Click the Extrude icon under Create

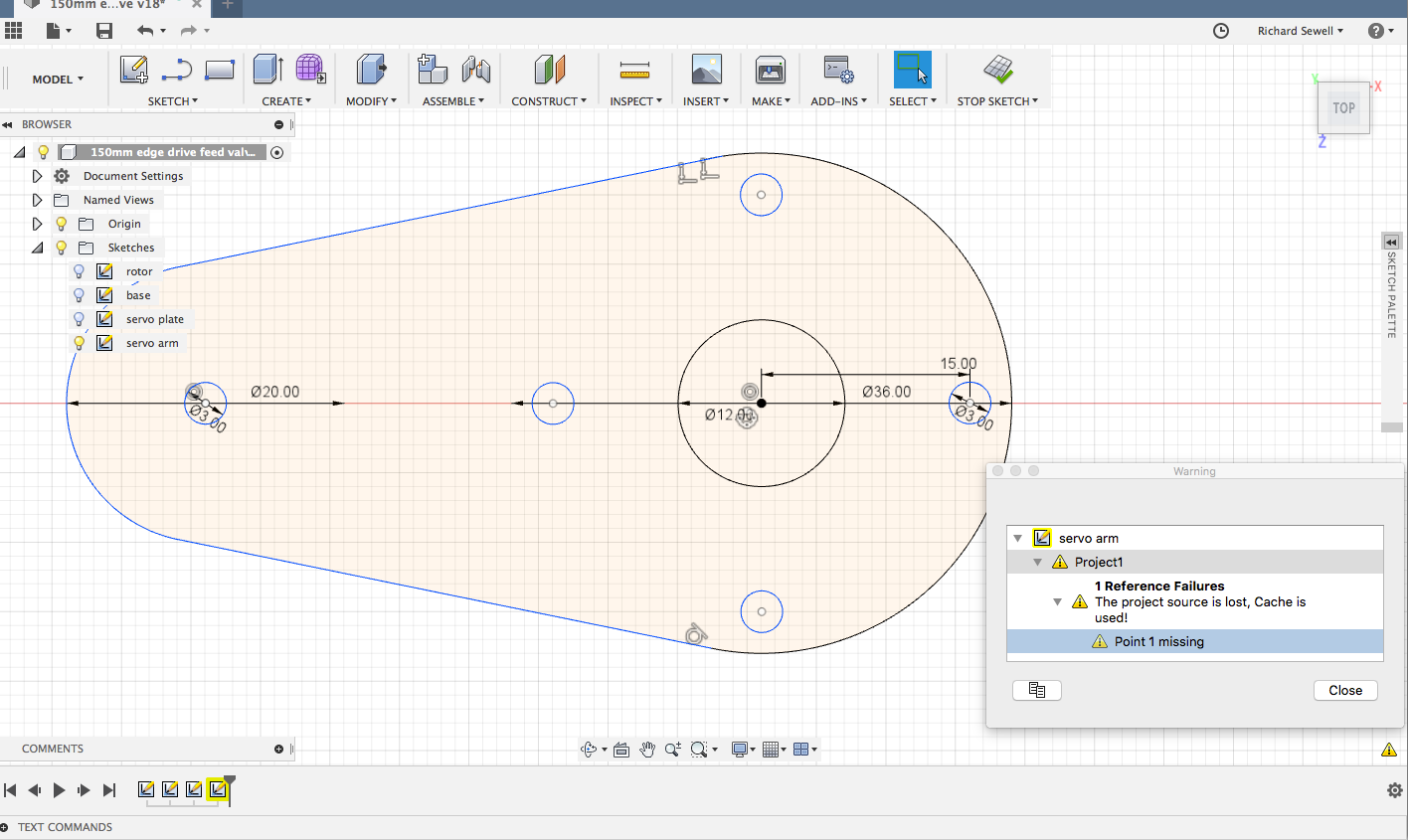(267, 70)
